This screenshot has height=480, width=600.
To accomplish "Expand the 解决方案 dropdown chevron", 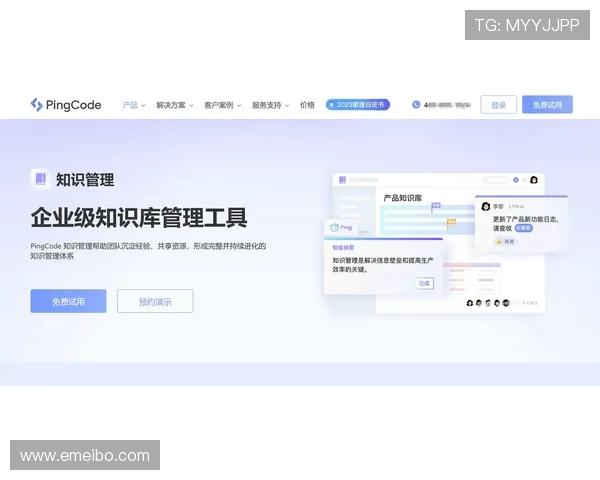I will pyautogui.click(x=191, y=105).
